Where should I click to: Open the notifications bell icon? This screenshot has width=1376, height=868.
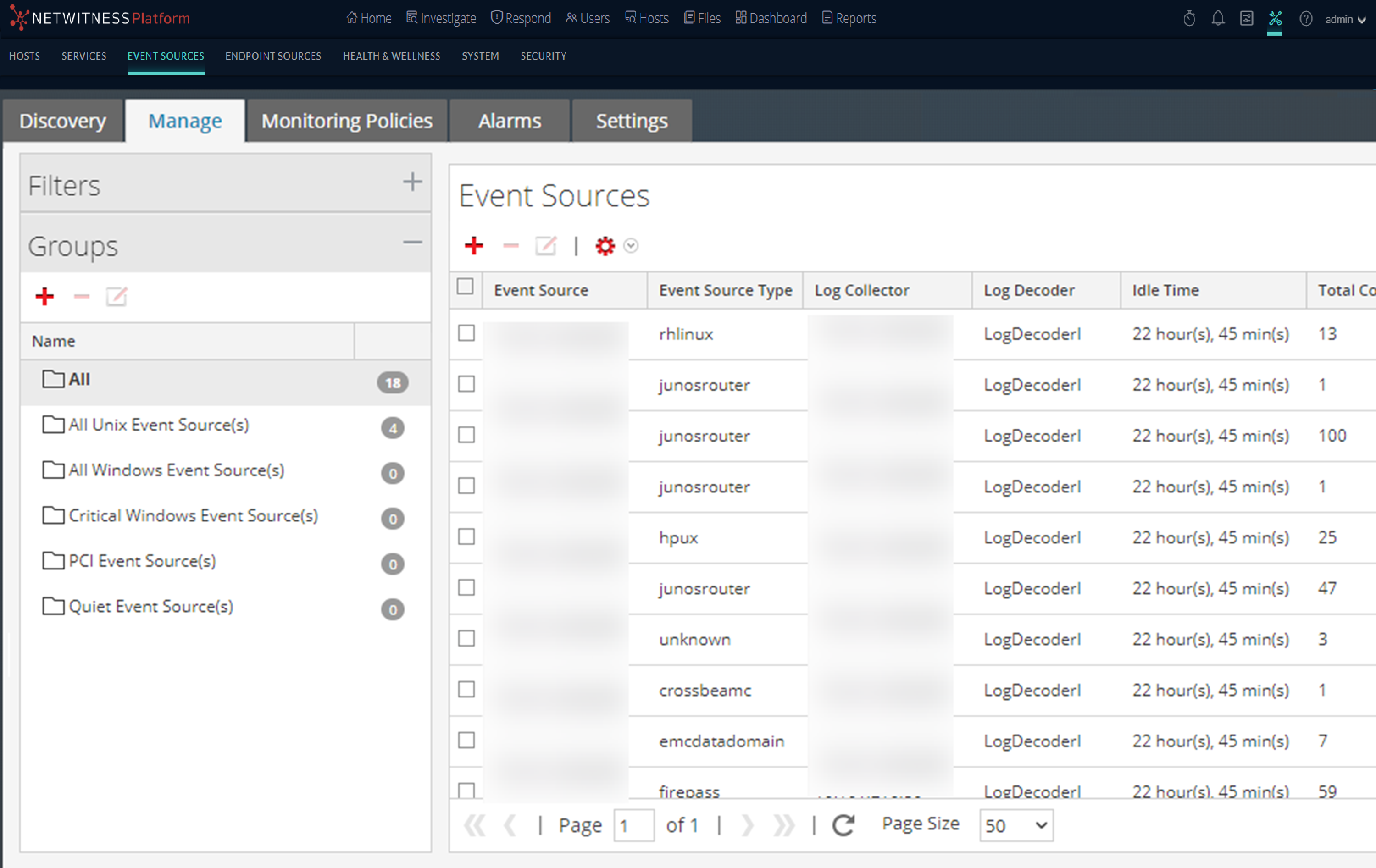[x=1217, y=19]
